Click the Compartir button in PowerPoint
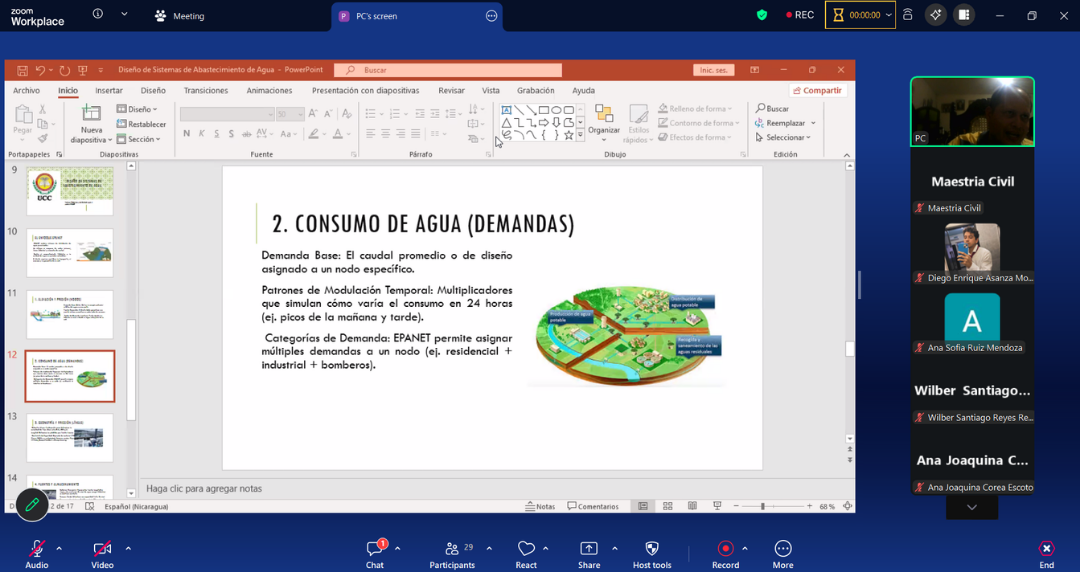1080x573 pixels. [817, 90]
